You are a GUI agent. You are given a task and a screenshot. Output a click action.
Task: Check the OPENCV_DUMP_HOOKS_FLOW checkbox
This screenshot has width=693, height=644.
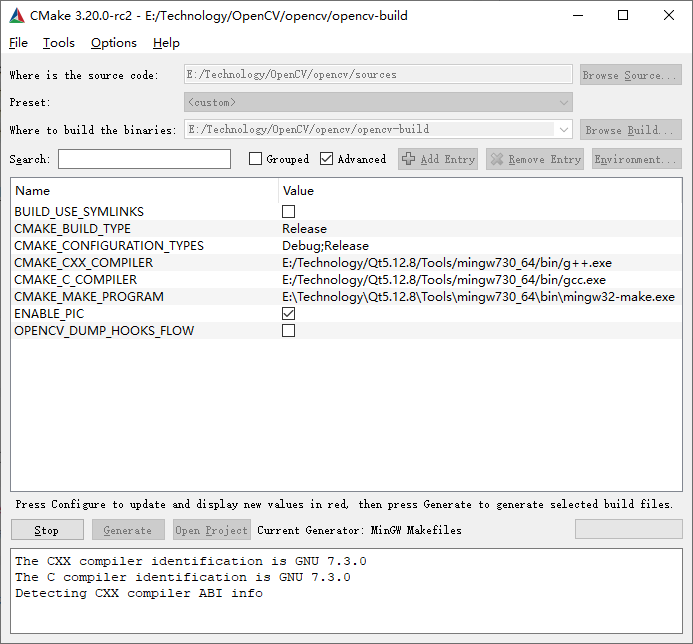[x=289, y=331]
